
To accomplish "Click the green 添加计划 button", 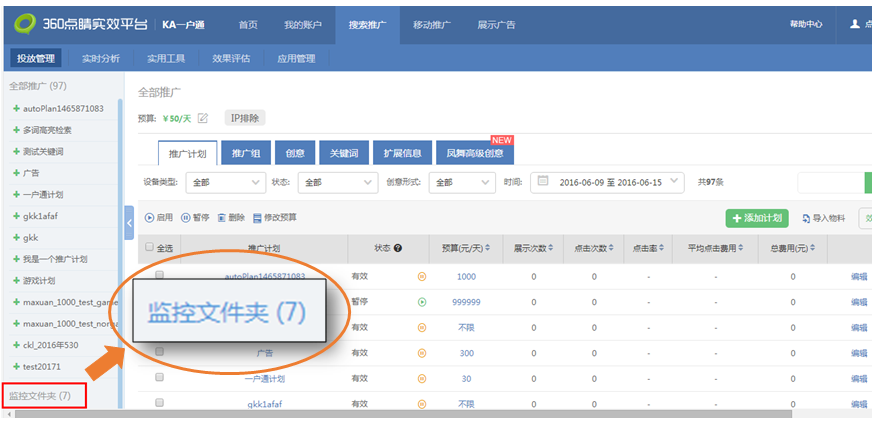I will pos(757,218).
